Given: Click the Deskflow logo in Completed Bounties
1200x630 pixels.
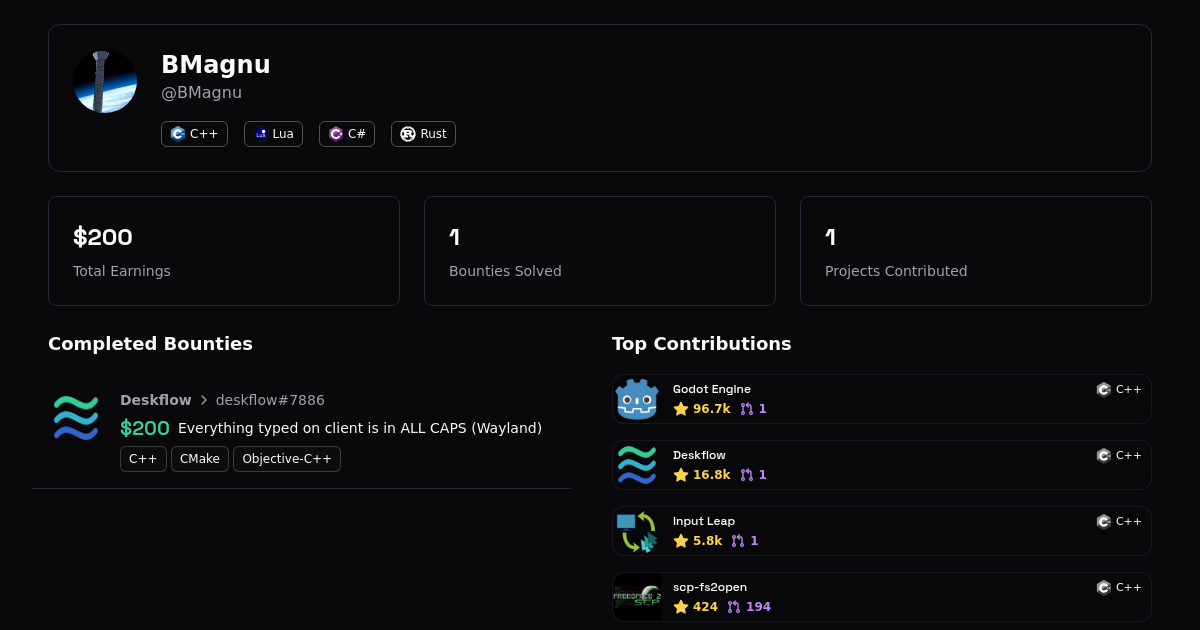Looking at the screenshot, I should [x=76, y=418].
